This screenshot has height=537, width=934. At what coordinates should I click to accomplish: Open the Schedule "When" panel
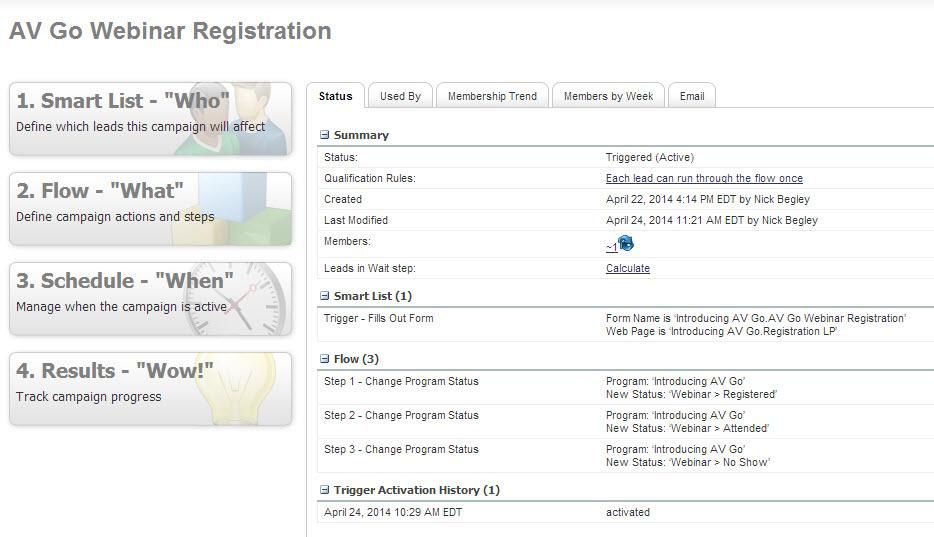[x=151, y=299]
